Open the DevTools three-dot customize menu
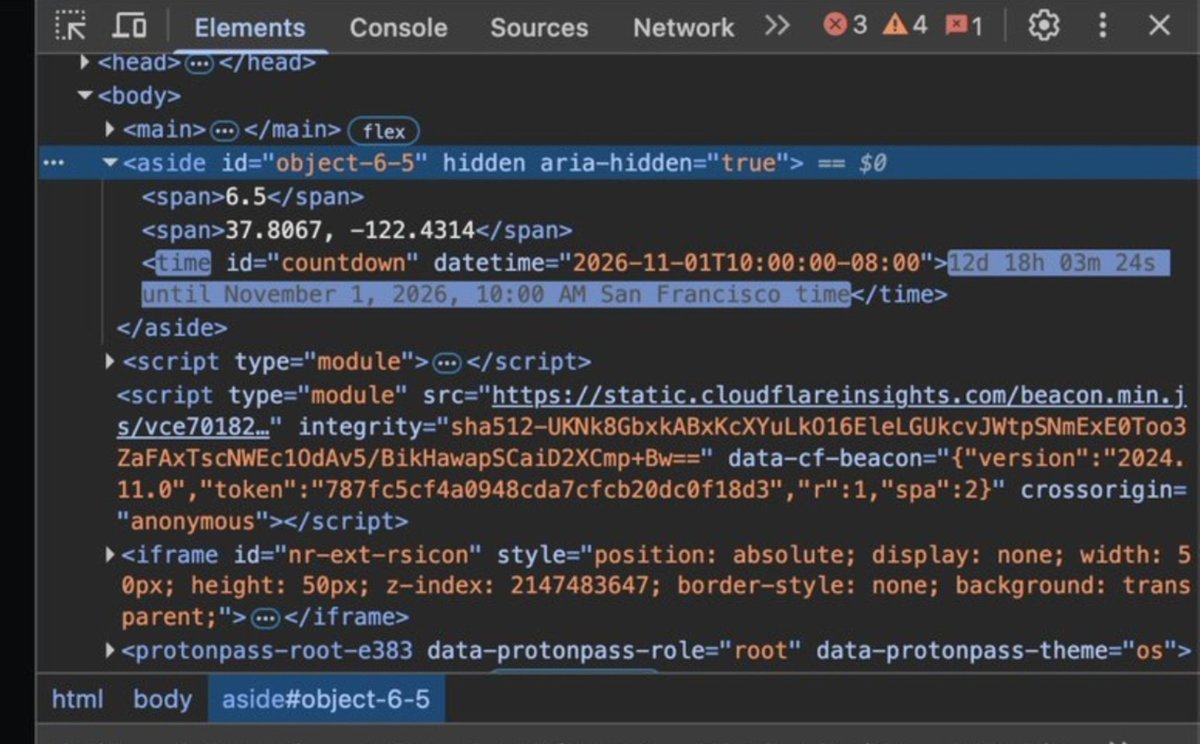Image resolution: width=1200 pixels, height=744 pixels. [x=1102, y=25]
